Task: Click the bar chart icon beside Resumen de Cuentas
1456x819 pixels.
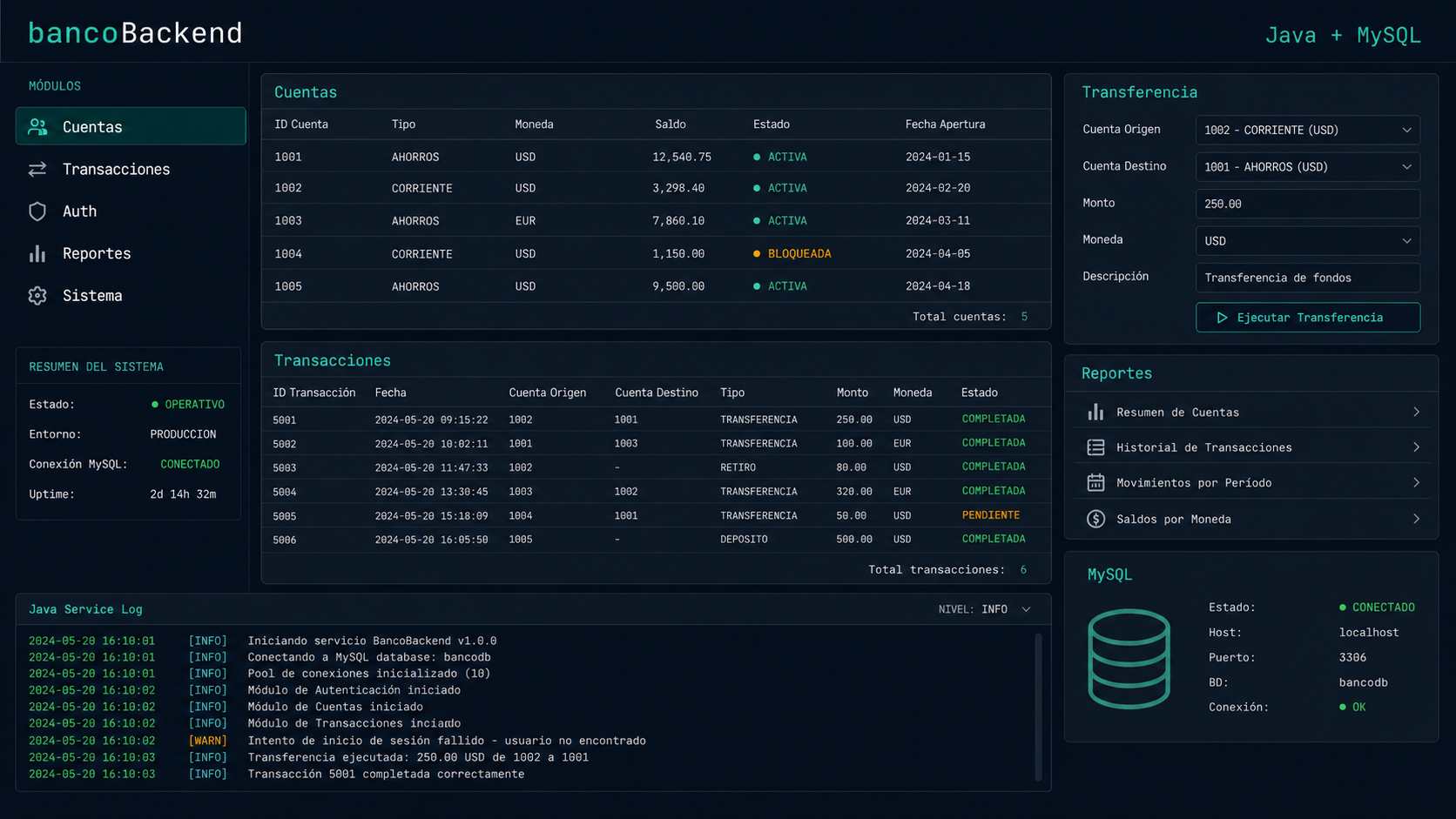Action: click(1095, 412)
